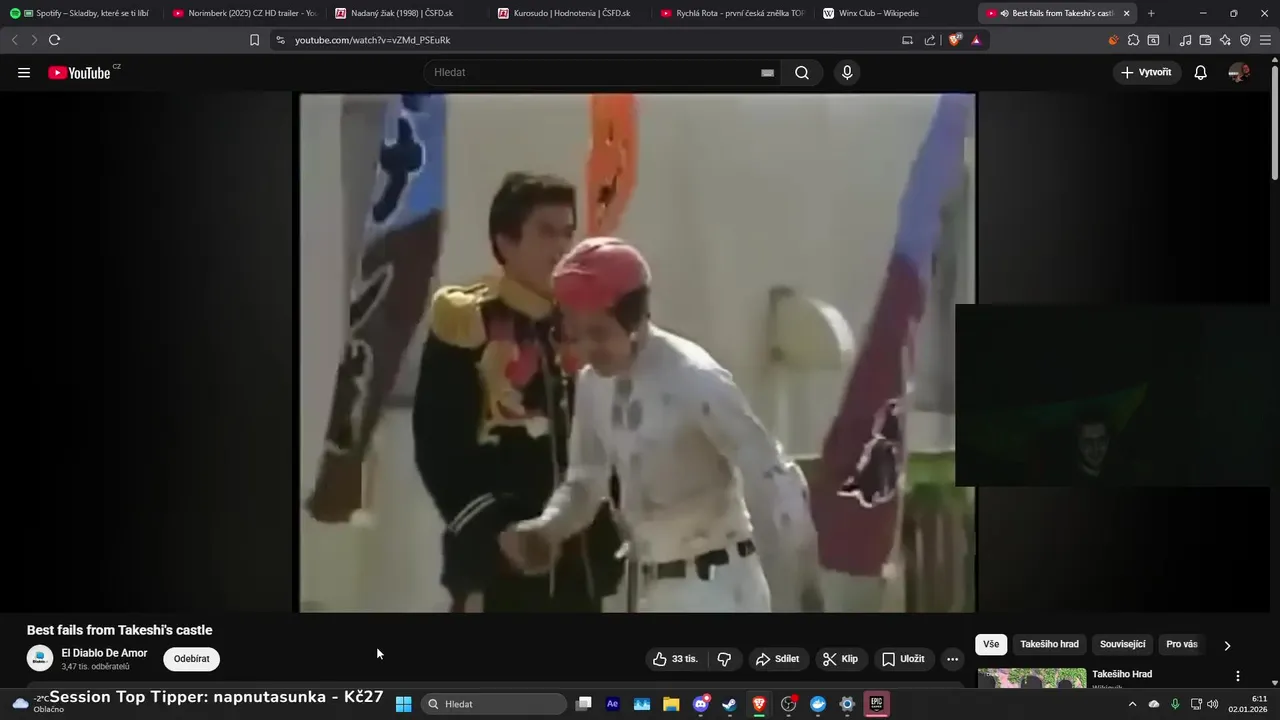Open the El Diablo De Amor channel link

pyautogui.click(x=104, y=653)
